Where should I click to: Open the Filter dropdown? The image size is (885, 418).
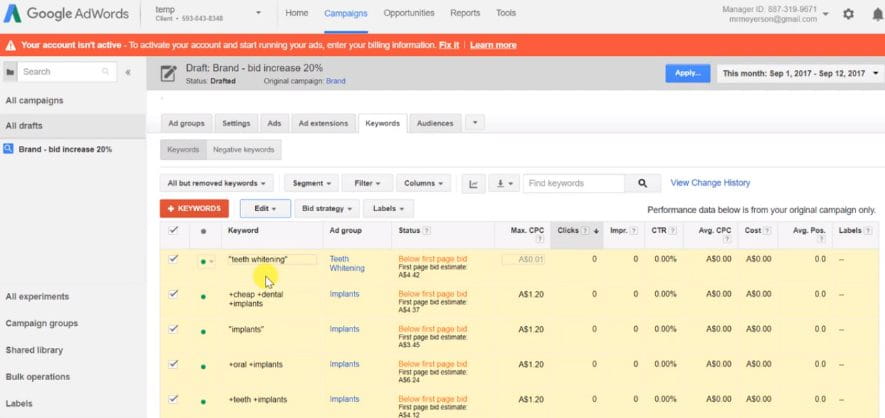pos(367,183)
